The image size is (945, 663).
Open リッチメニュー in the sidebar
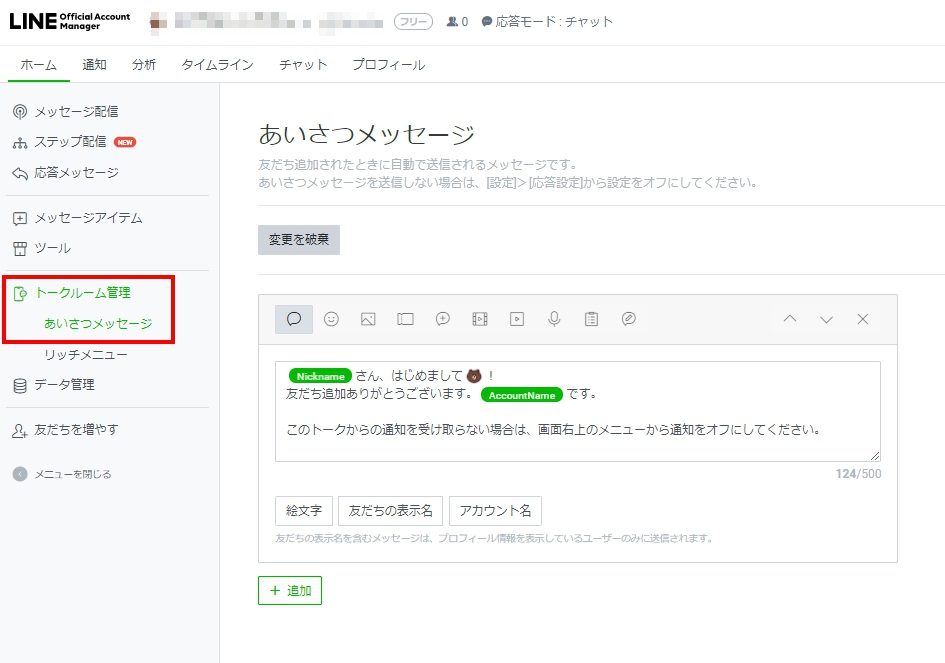tap(86, 355)
